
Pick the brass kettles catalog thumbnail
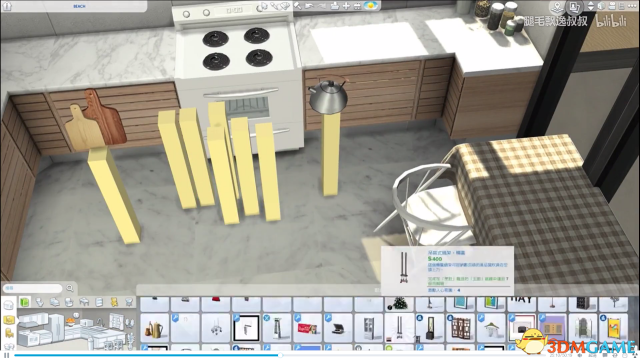(x=155, y=328)
